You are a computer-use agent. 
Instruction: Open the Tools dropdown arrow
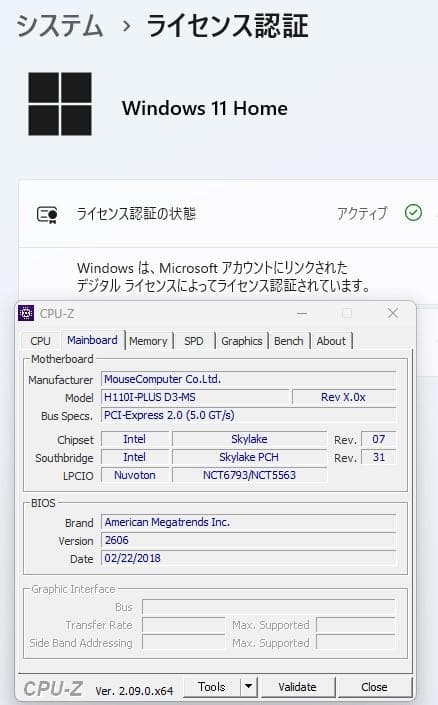[248, 687]
